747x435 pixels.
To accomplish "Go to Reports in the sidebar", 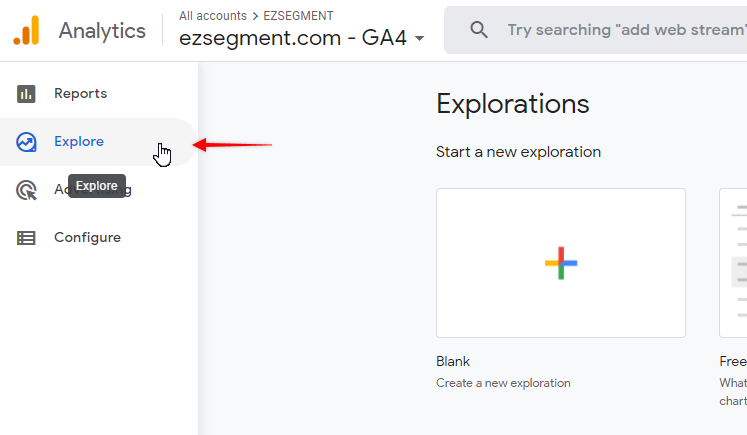I will (x=81, y=94).
